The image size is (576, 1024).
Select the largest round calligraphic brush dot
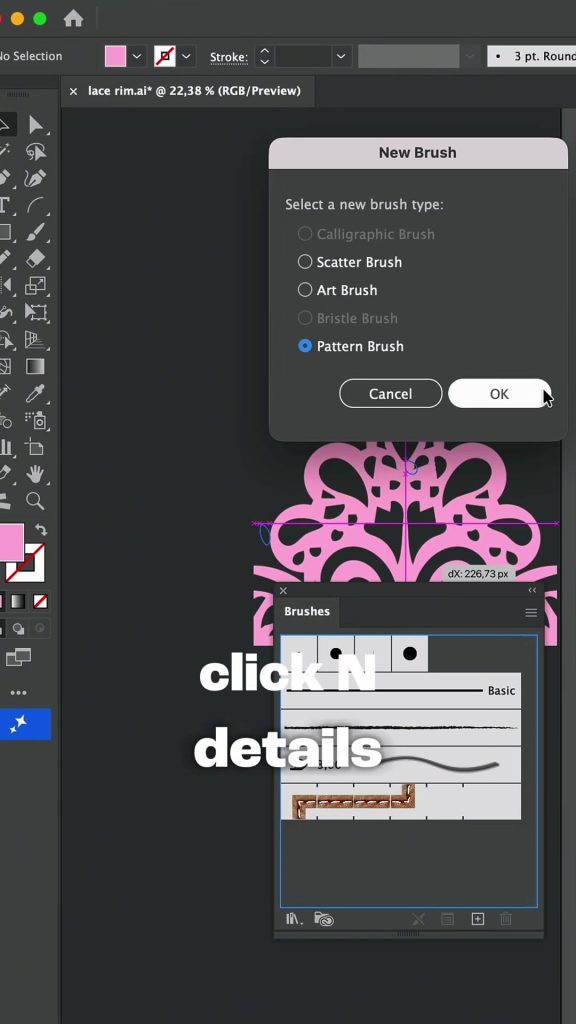tap(409, 653)
